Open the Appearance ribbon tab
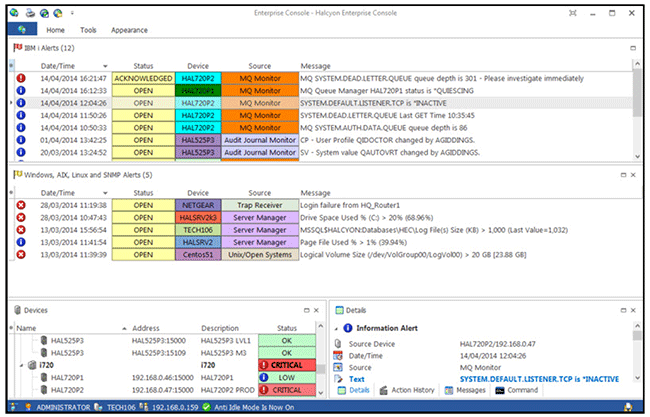This screenshot has width=650, height=417. [129, 30]
